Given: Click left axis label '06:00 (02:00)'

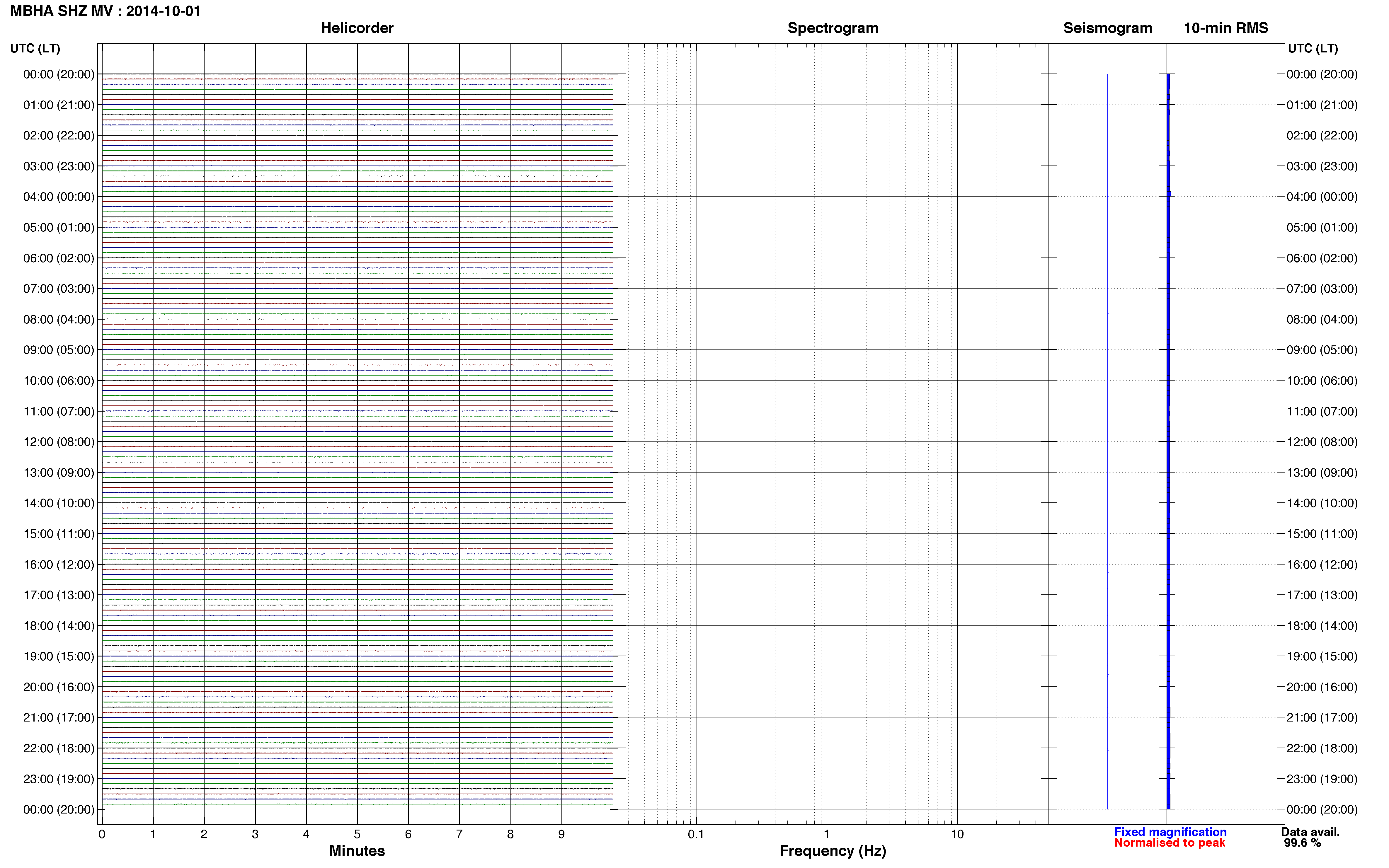Looking at the screenshot, I should coord(59,258).
